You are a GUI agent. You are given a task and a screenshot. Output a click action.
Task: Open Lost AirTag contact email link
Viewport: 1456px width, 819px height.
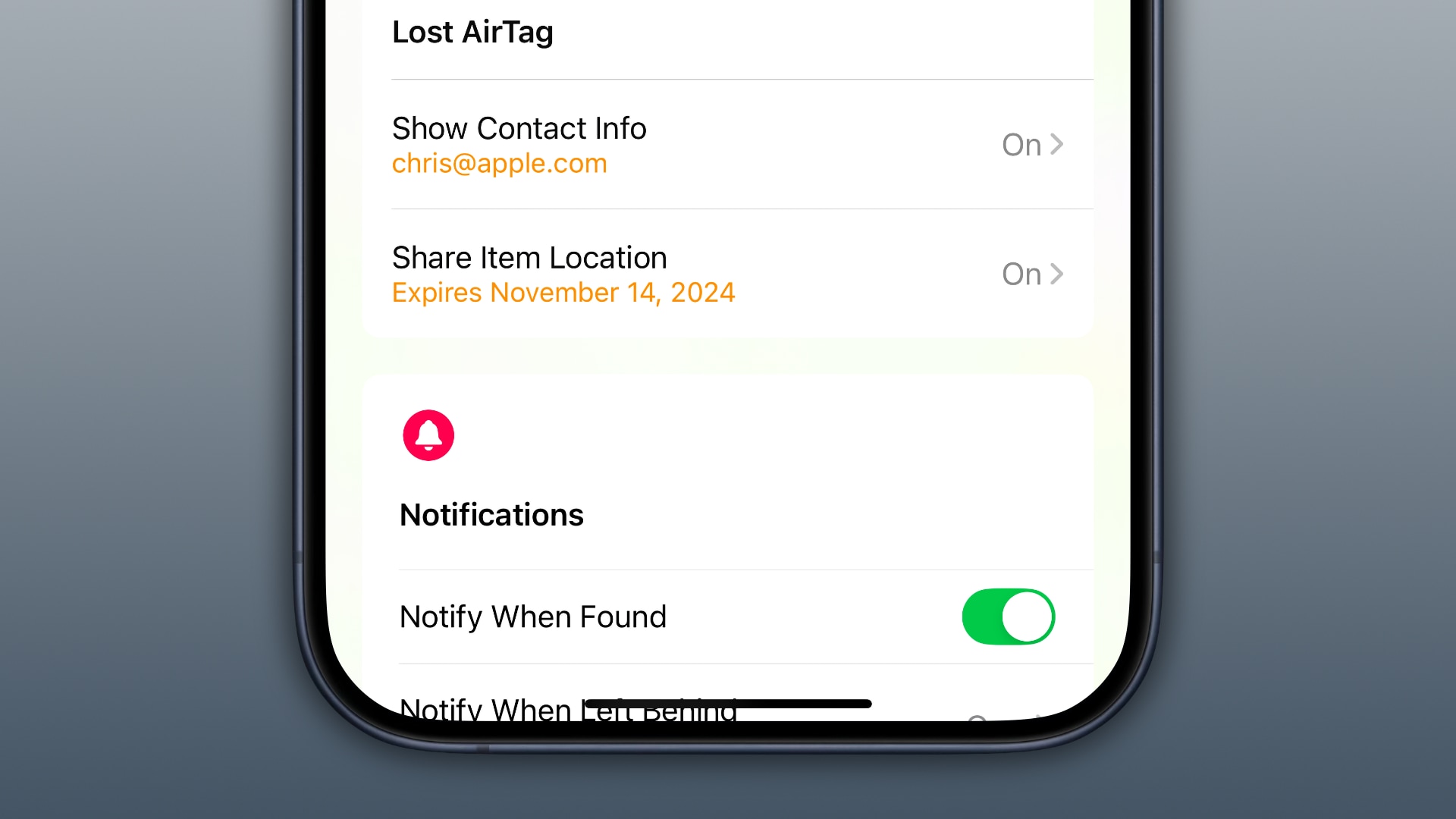tap(499, 163)
